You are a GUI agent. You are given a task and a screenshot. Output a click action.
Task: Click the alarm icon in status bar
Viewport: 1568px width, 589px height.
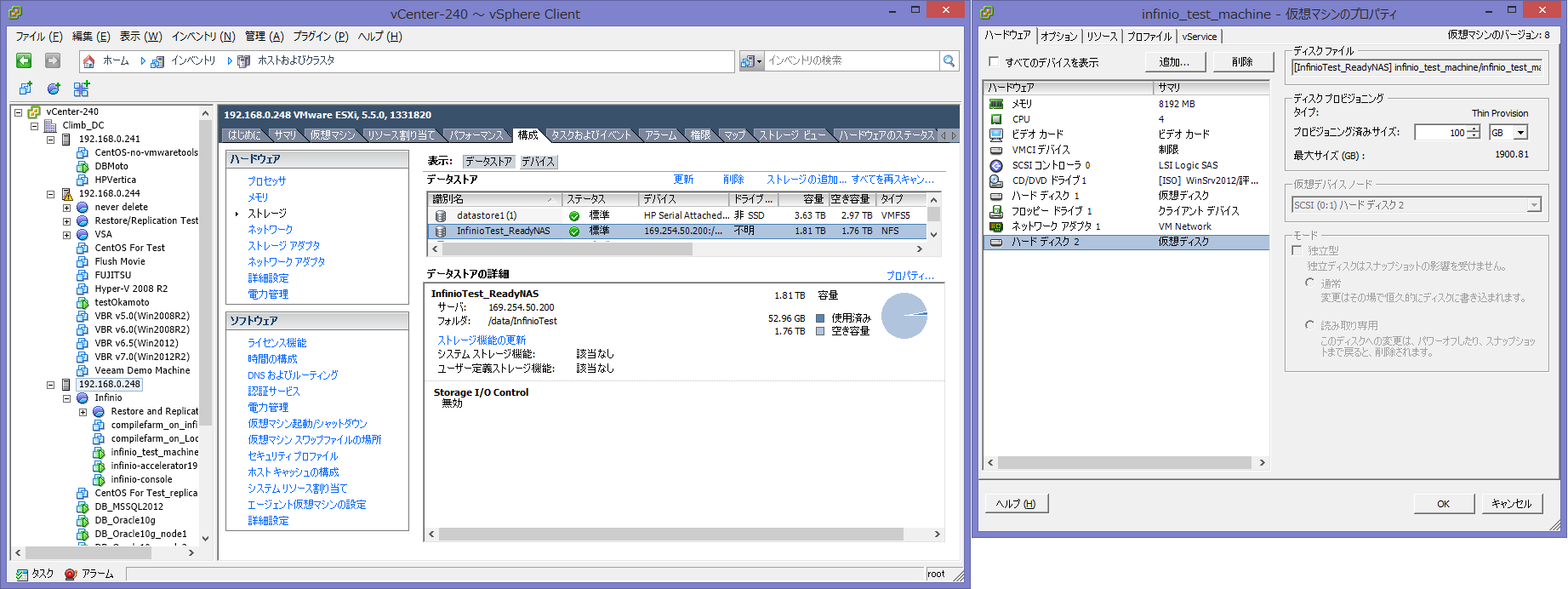[x=71, y=574]
